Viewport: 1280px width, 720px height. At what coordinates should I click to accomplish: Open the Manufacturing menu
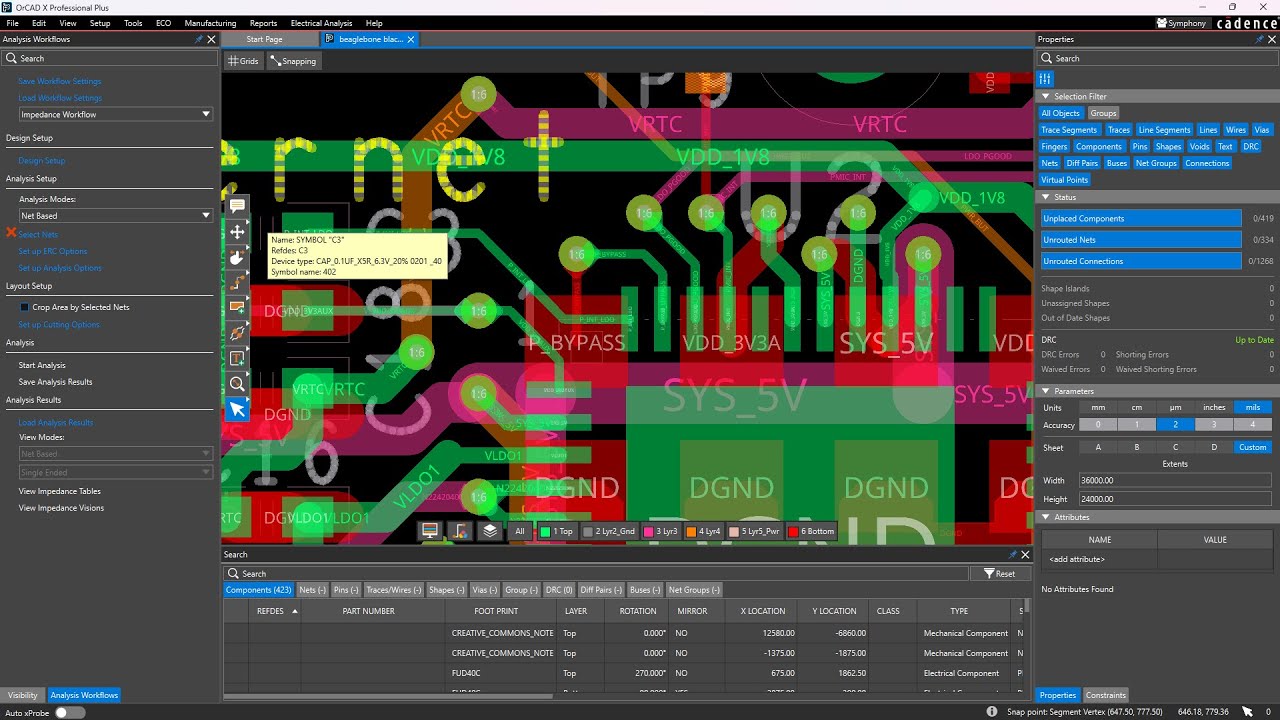tap(210, 23)
